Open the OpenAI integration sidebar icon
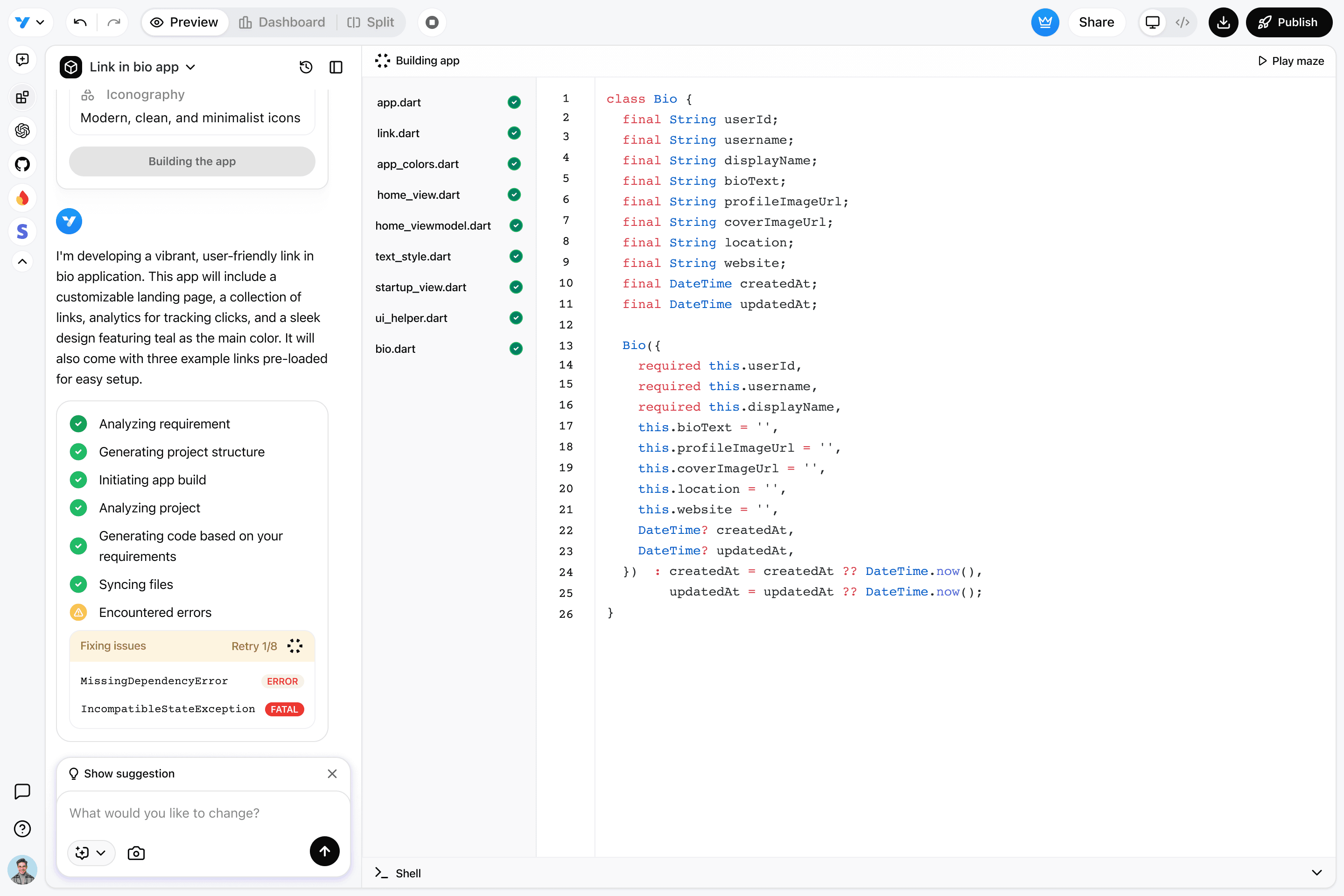Image resolution: width=1344 pixels, height=896 pixels. pyautogui.click(x=22, y=131)
